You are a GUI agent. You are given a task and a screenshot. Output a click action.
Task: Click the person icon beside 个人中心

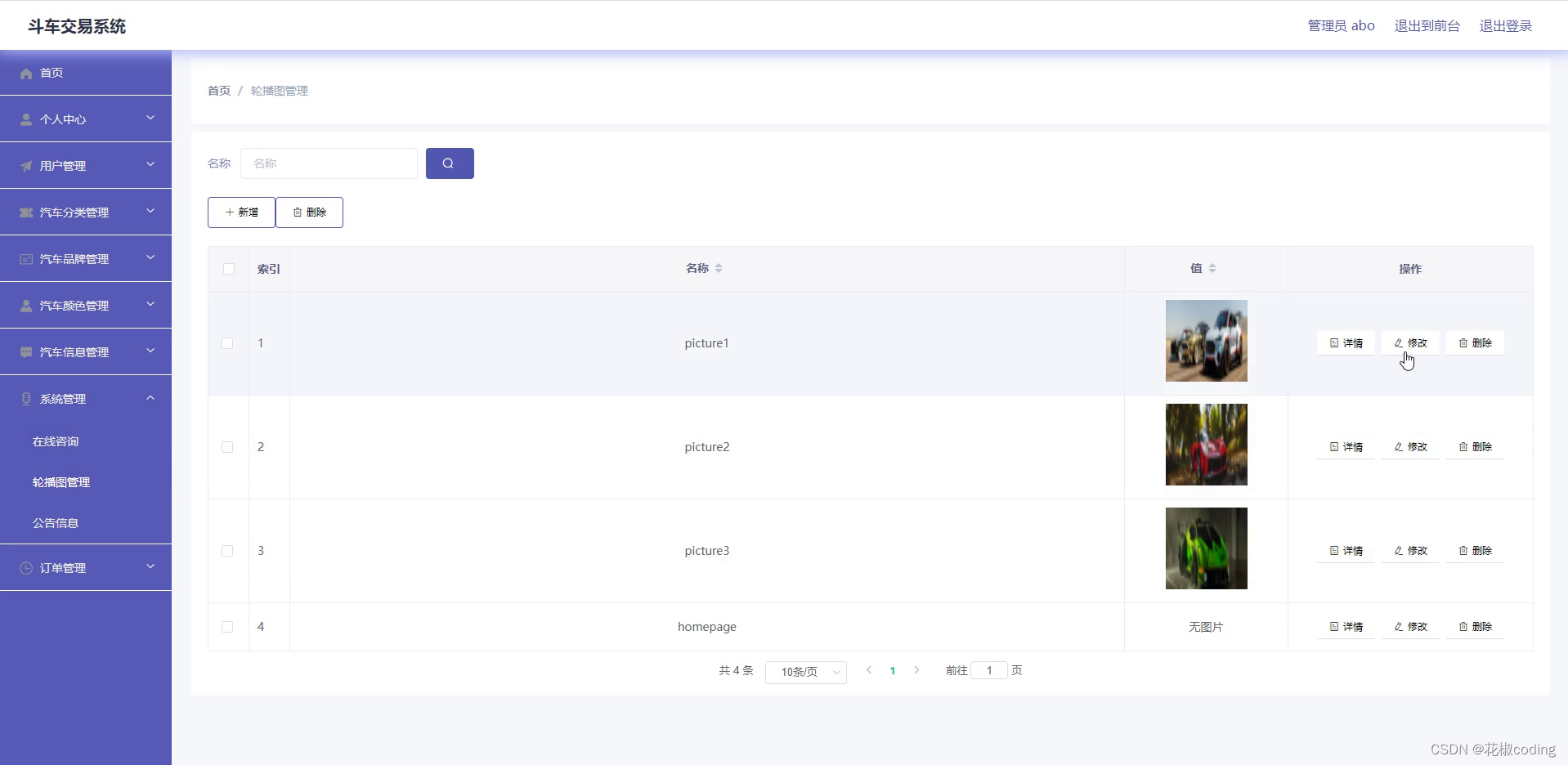(26, 119)
